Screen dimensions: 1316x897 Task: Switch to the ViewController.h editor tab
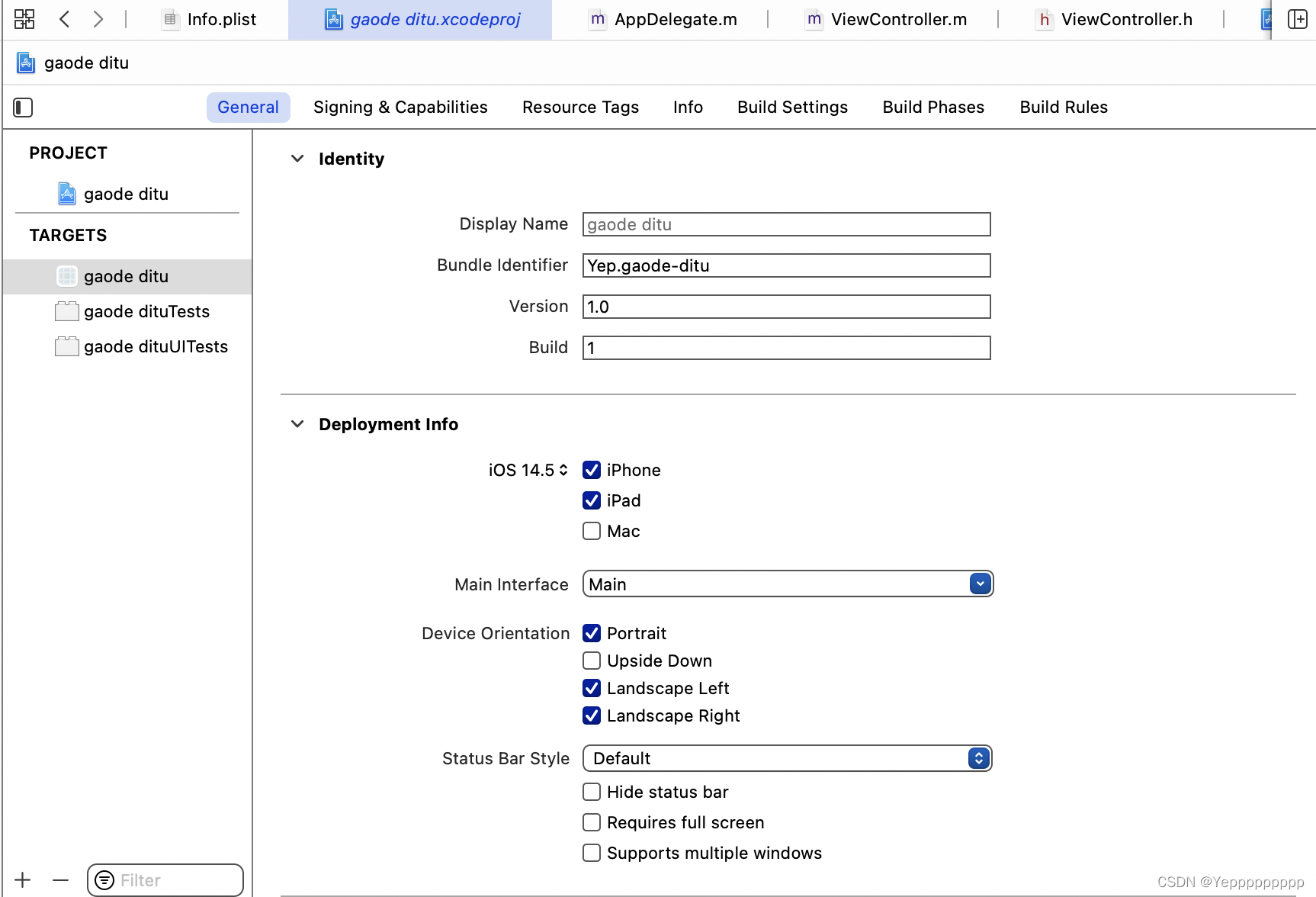(x=1114, y=19)
